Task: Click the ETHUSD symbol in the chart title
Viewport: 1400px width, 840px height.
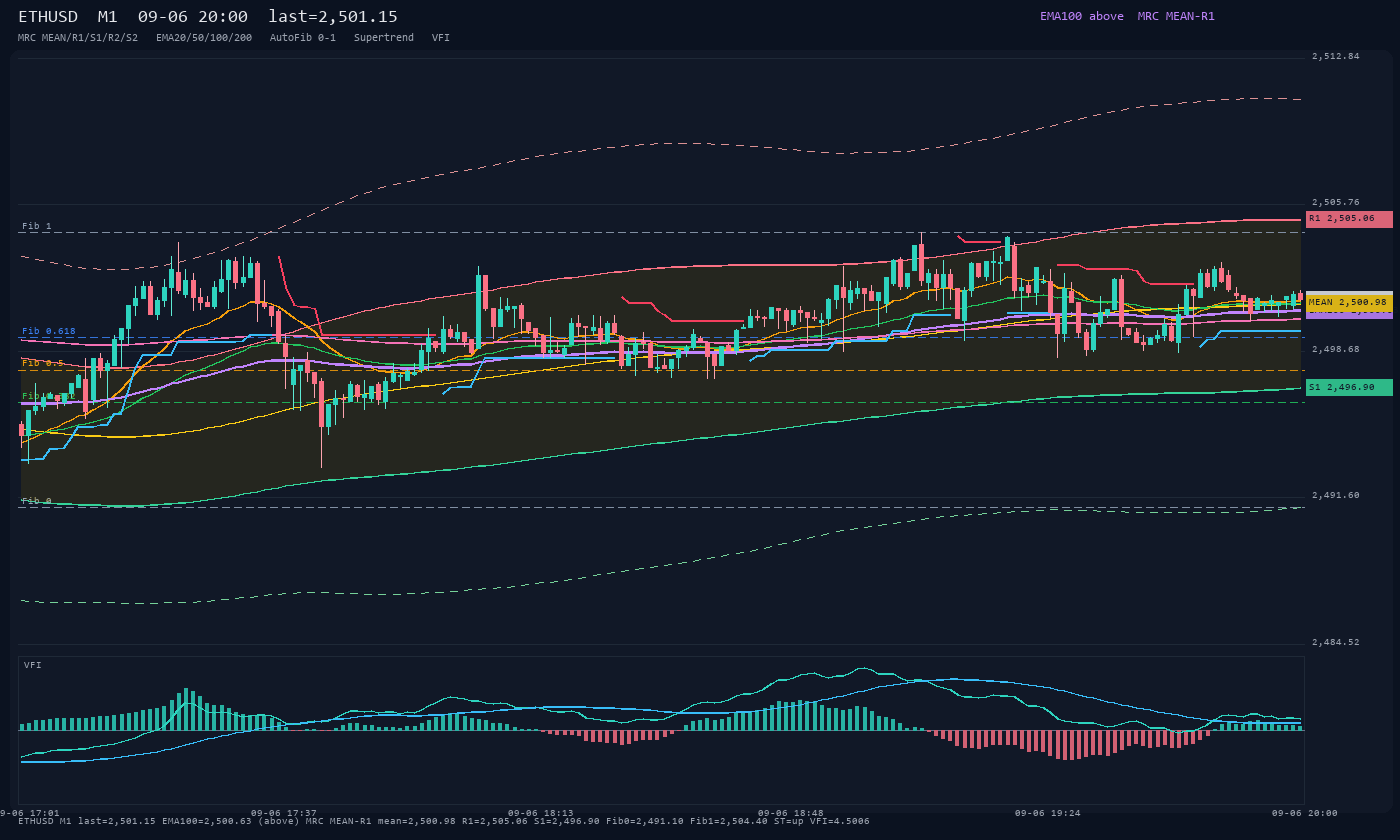Action: [48, 17]
